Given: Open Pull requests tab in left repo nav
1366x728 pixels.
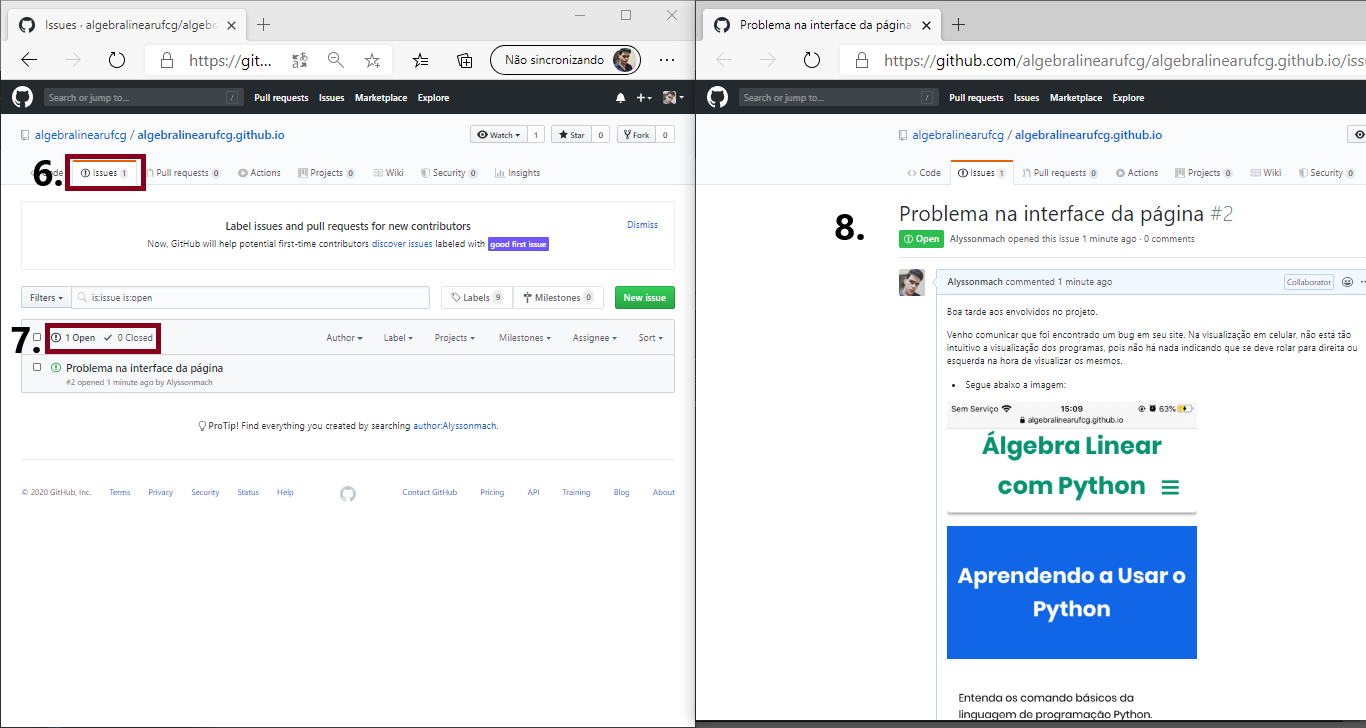Looking at the screenshot, I should (x=183, y=173).
